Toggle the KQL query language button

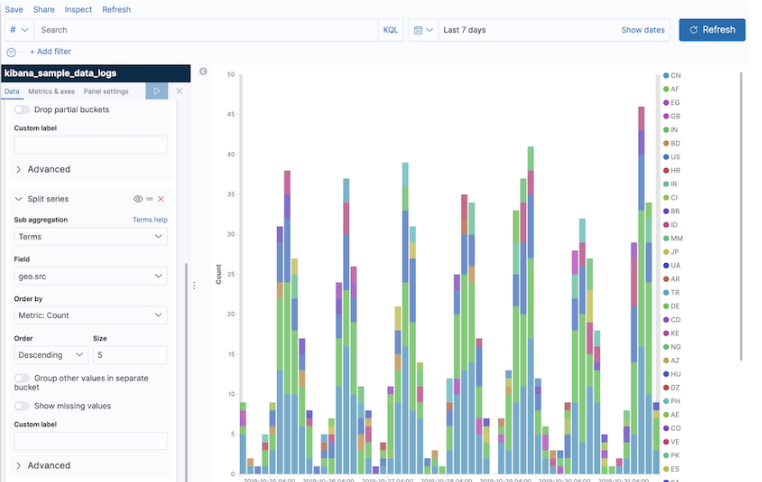coord(390,30)
